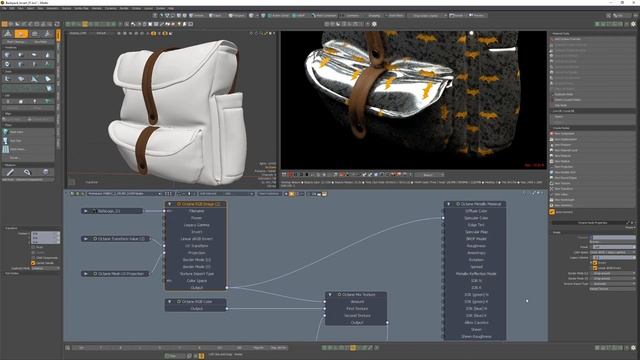Toggle Center Handle checkbox in left panel
The width and height of the screenshot is (640, 360).
(x=33, y=263)
